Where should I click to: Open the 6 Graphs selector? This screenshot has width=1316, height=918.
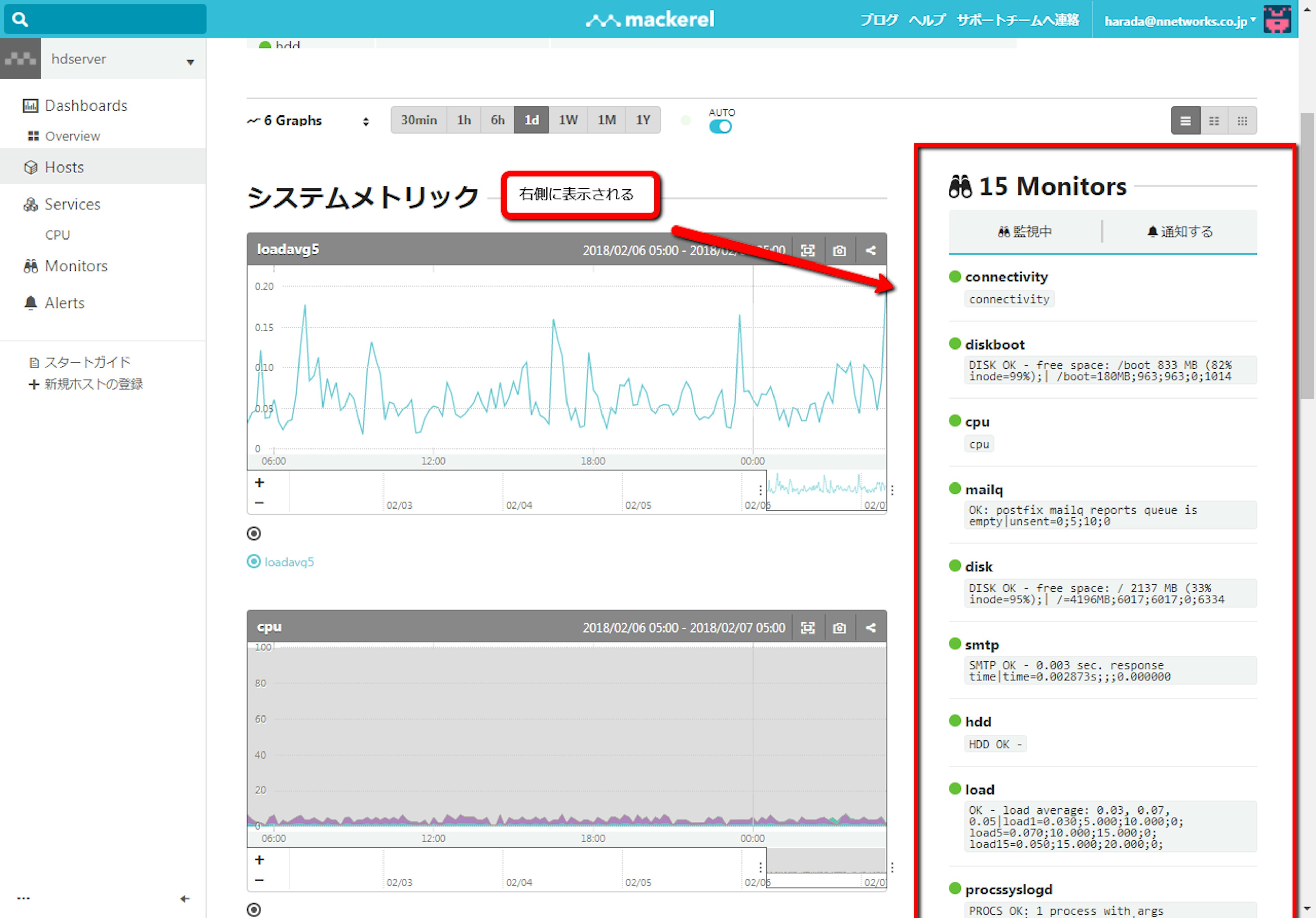point(308,121)
